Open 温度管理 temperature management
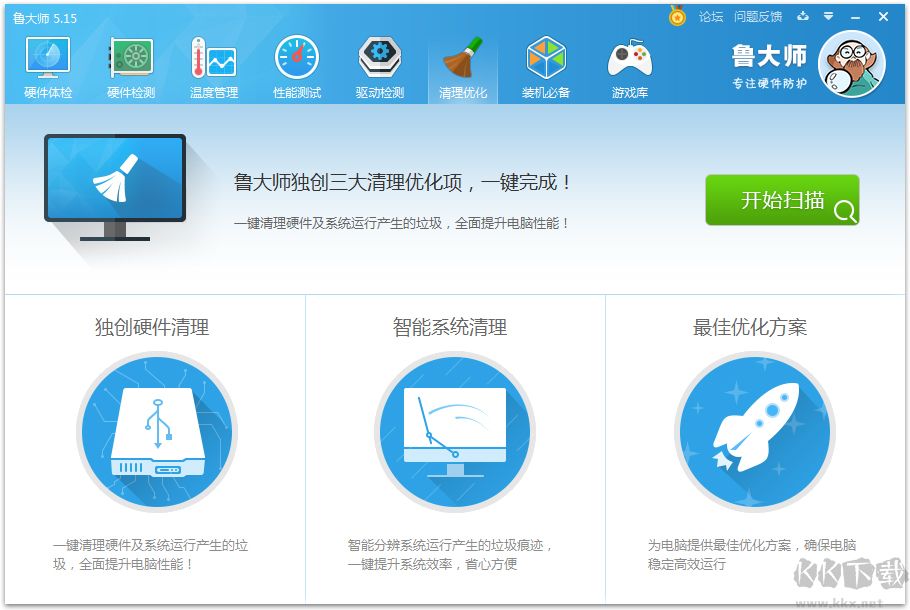910x610 pixels. point(214,68)
